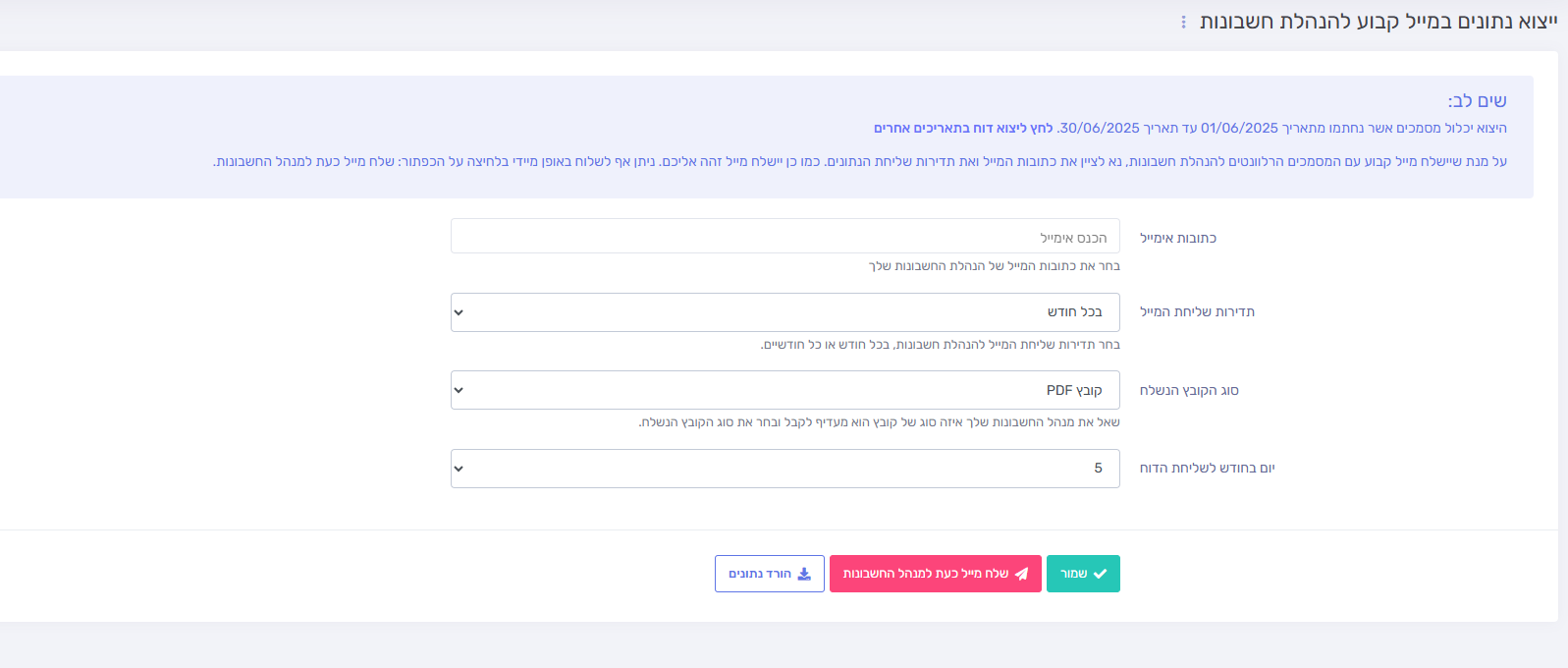Click the יום בחודש לשליחת הדוח field label
1568x668 pixels.
click(1207, 468)
